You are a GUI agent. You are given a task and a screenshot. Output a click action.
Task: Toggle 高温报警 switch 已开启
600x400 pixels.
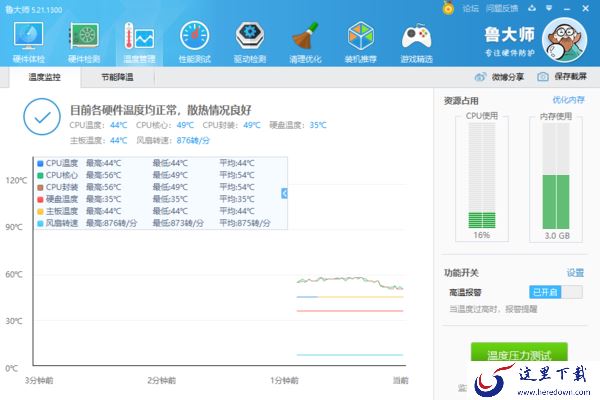click(x=556, y=292)
